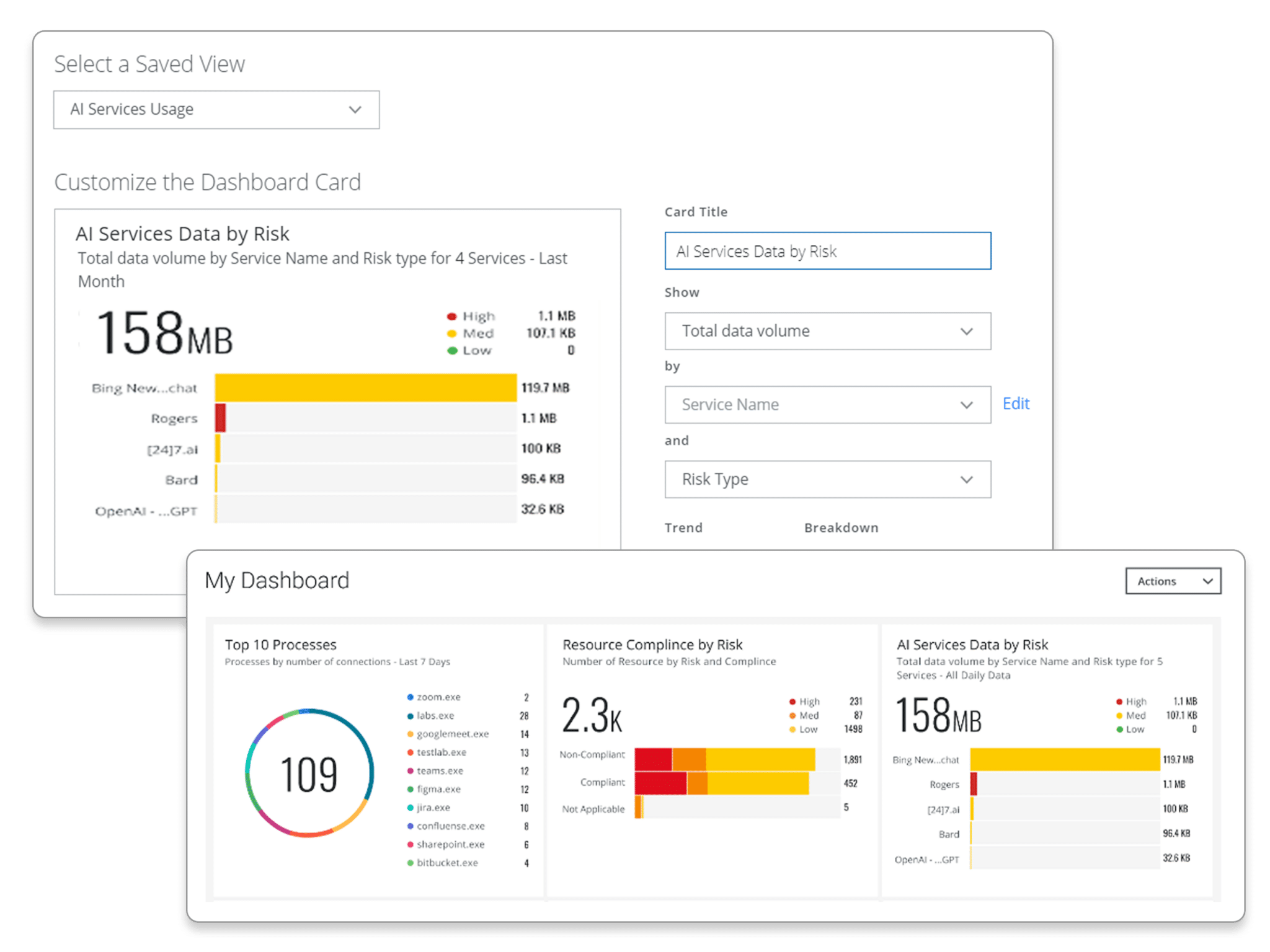Select bitbucket.exe legend entry
The image size is (1270, 952).
[x=446, y=863]
